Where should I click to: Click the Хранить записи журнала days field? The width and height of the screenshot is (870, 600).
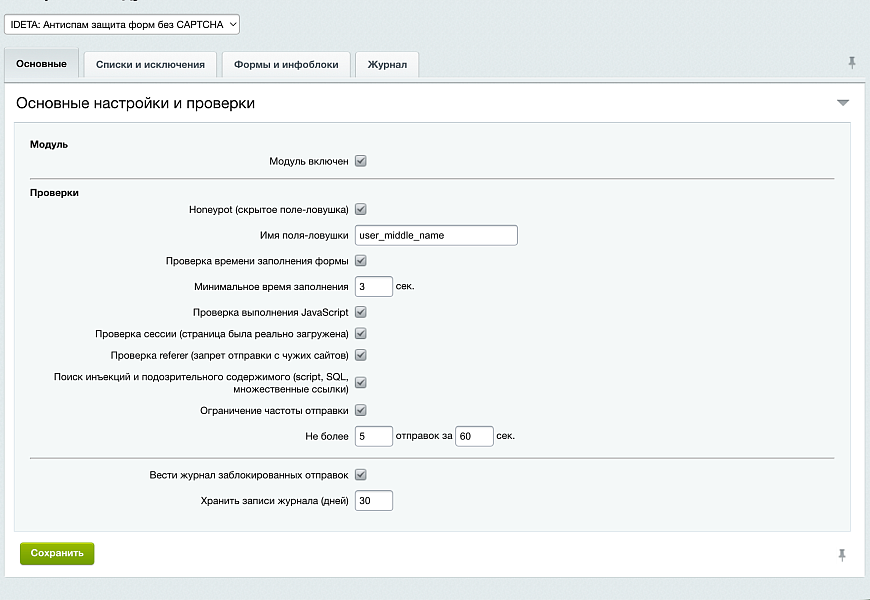tap(374, 501)
